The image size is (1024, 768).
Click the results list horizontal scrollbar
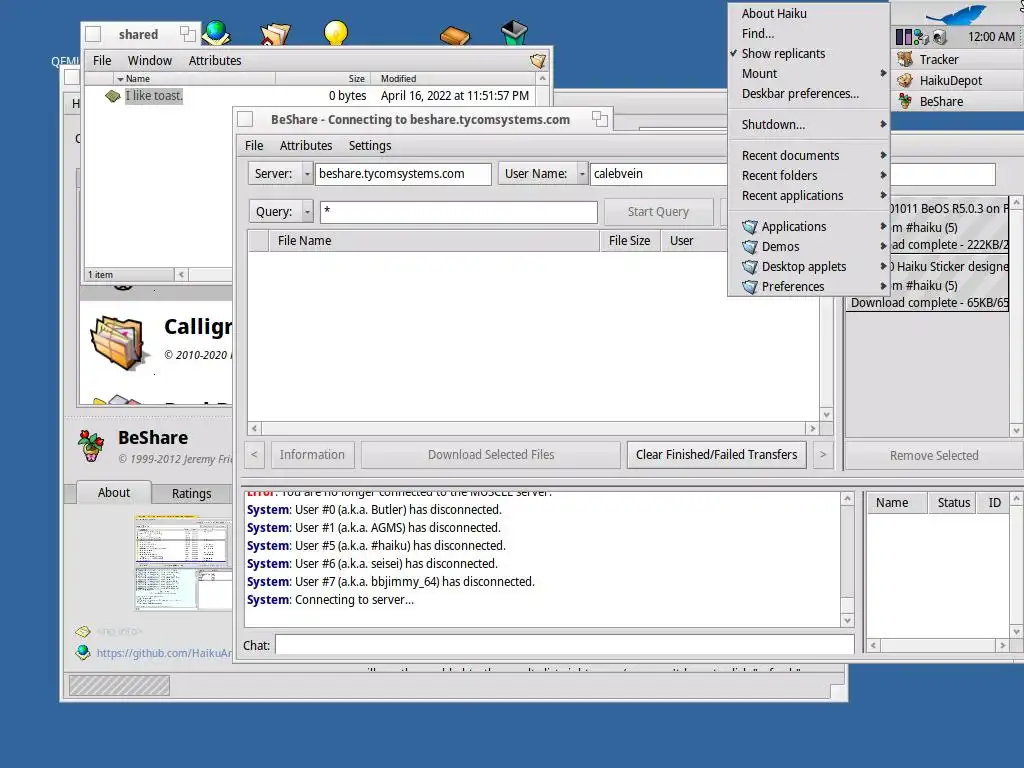point(534,429)
